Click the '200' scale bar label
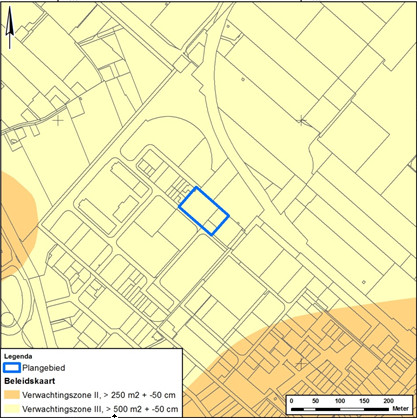 pyautogui.click(x=389, y=401)
